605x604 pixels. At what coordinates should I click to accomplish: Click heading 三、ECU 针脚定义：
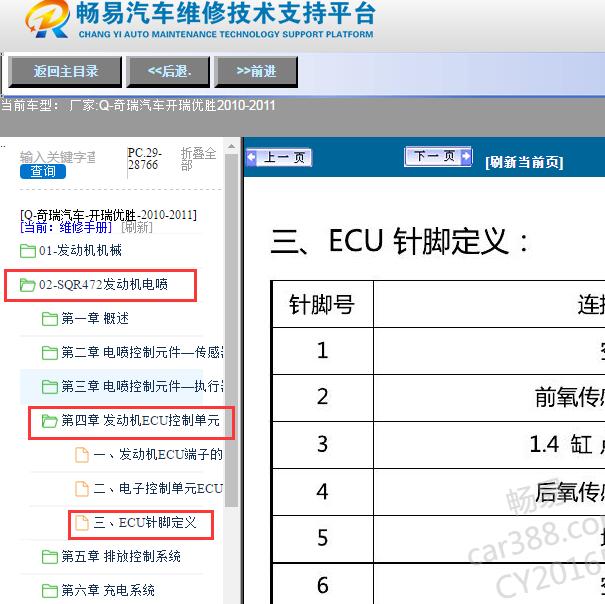point(400,241)
